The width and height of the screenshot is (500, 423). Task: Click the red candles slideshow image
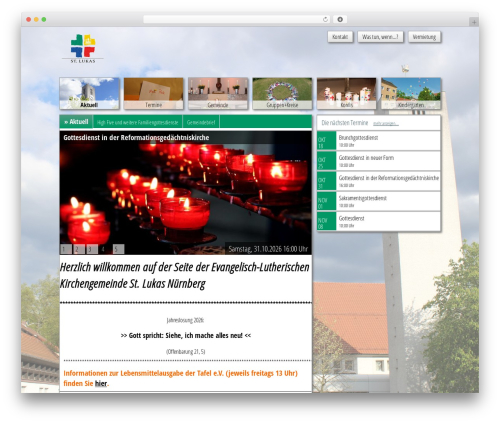(x=186, y=193)
